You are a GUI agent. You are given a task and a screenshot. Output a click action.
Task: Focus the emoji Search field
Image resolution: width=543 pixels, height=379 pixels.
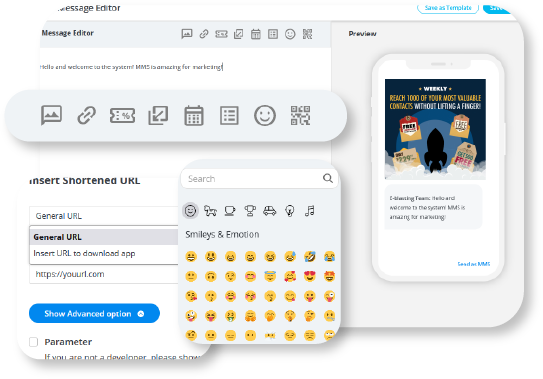[x=259, y=179]
